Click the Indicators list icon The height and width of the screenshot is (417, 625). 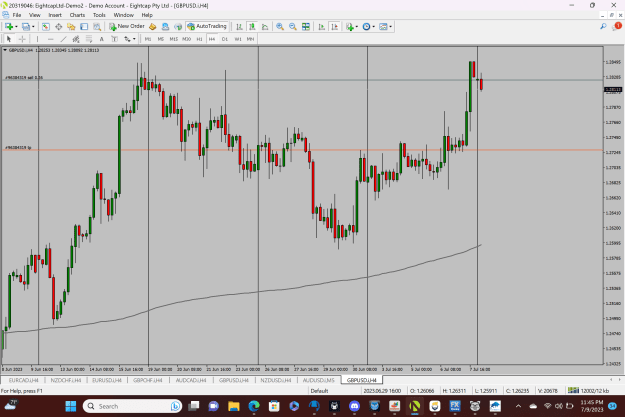coord(350,27)
